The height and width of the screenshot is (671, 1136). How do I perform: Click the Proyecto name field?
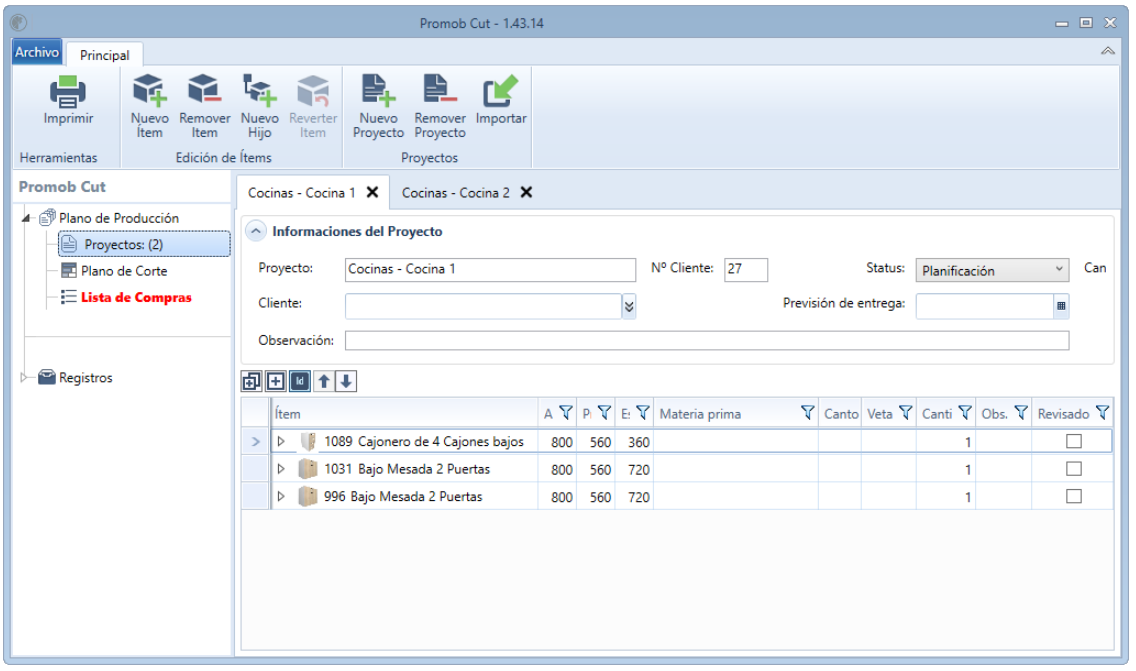[490, 269]
